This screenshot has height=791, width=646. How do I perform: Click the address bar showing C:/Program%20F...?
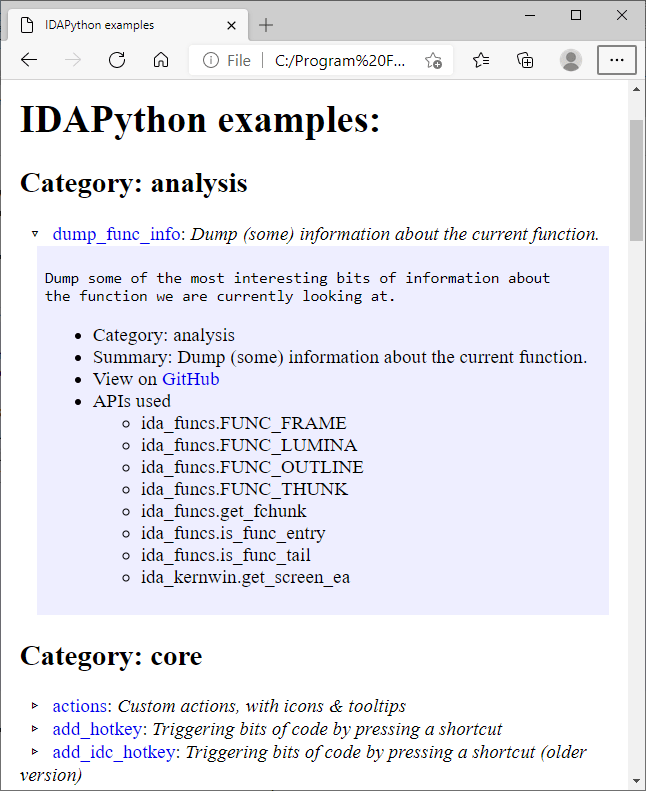pyautogui.click(x=340, y=61)
